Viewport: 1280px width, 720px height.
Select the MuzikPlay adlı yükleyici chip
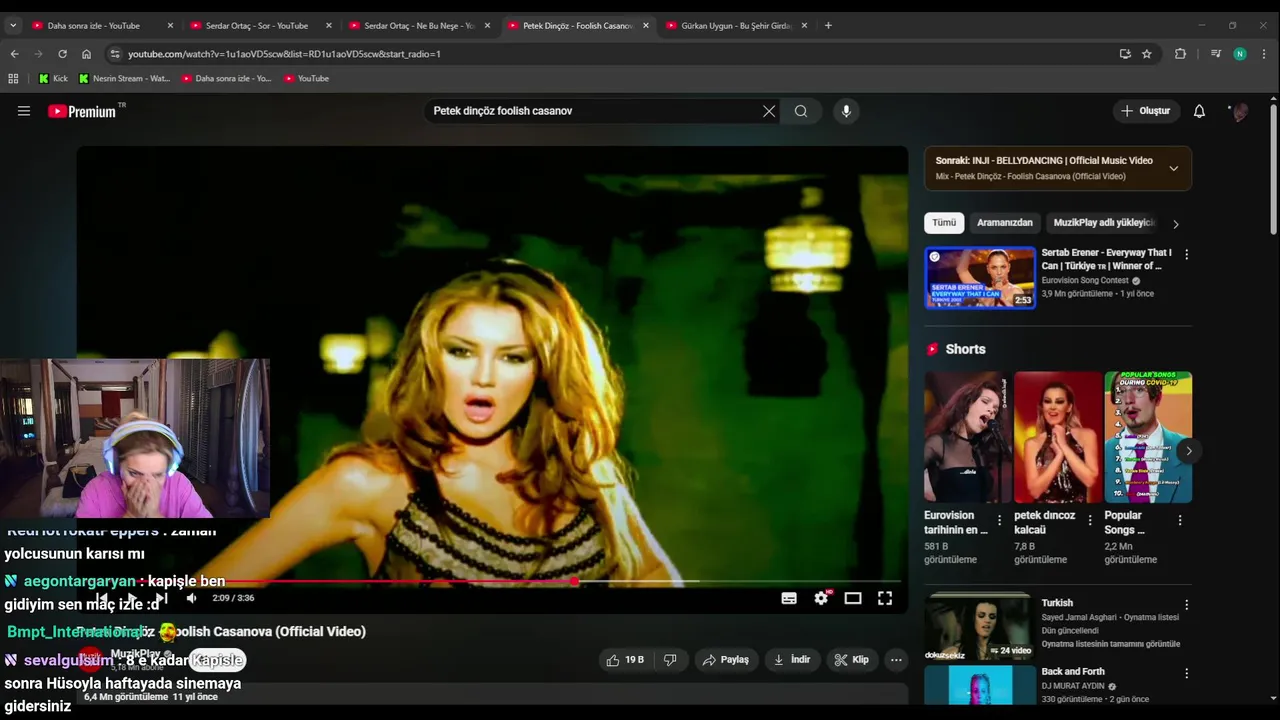(1104, 223)
